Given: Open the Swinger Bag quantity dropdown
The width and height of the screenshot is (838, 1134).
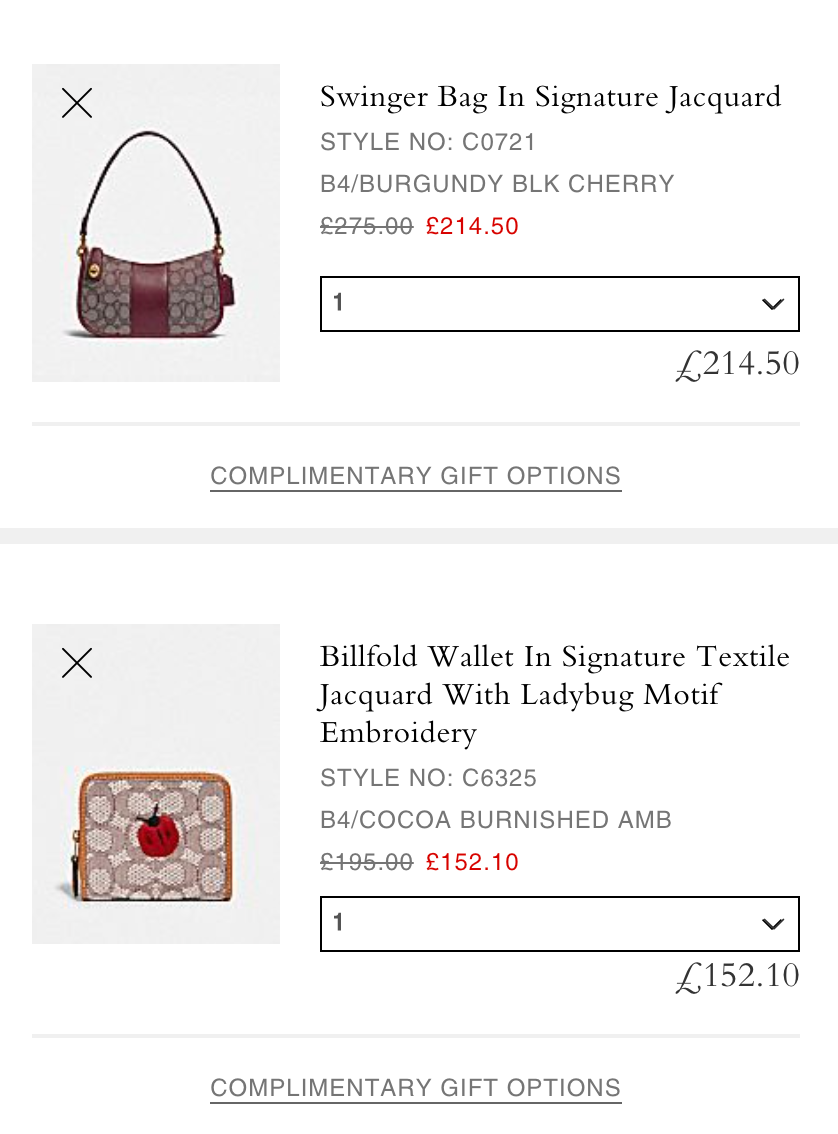Looking at the screenshot, I should [560, 304].
